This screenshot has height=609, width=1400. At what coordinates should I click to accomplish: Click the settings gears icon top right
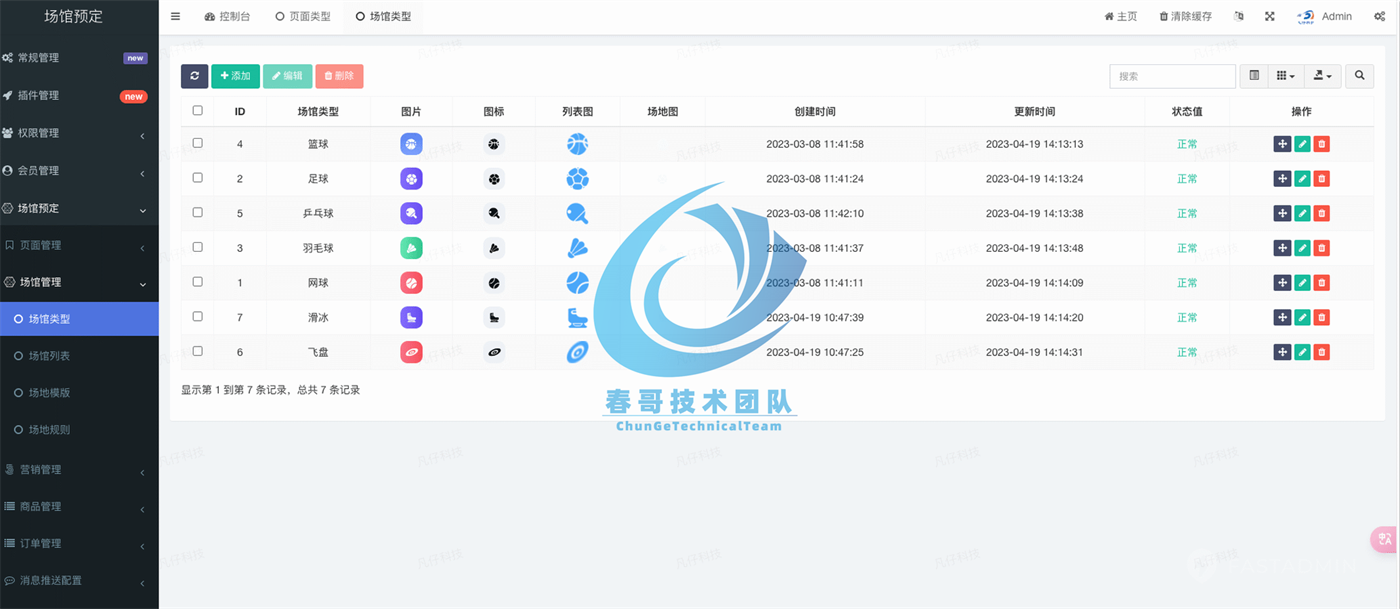(1380, 17)
